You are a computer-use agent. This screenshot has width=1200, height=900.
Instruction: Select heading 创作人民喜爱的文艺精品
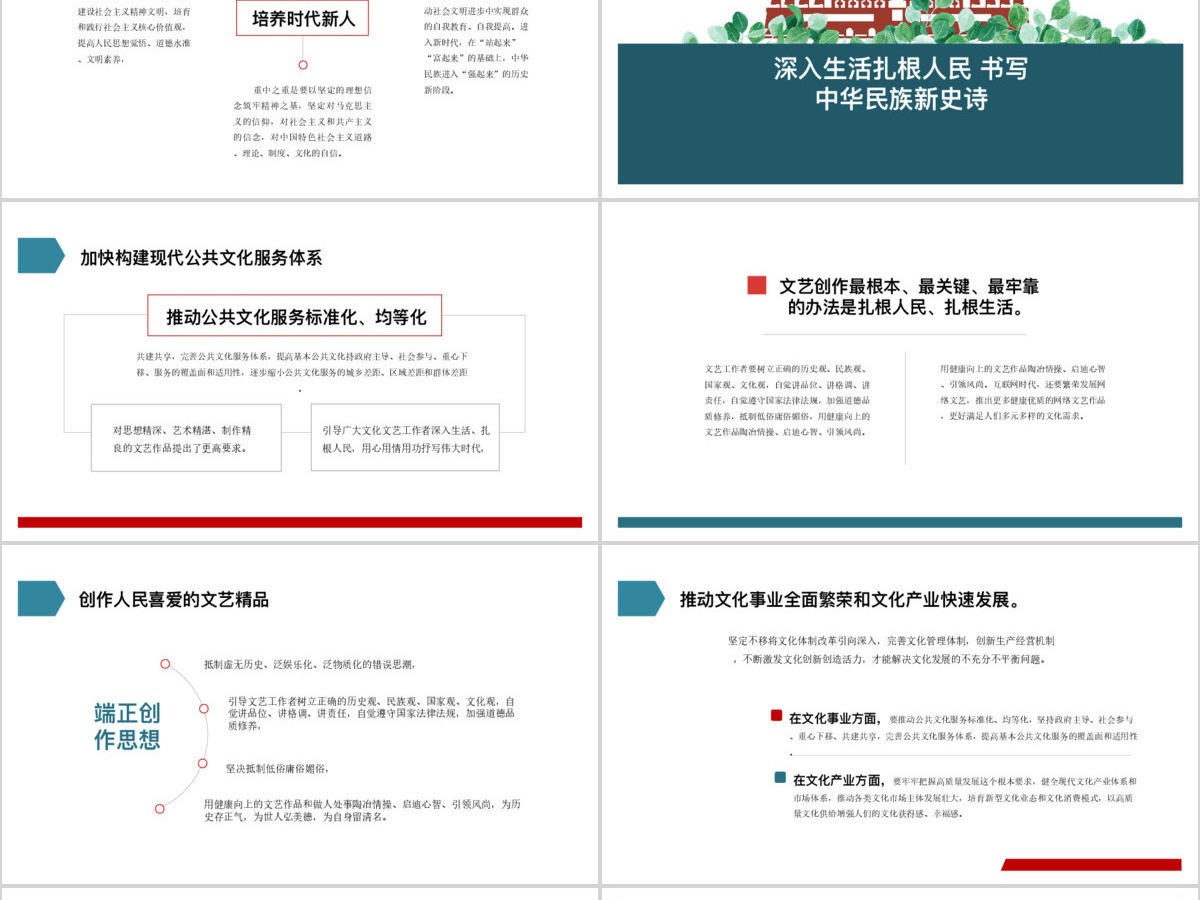coord(174,600)
